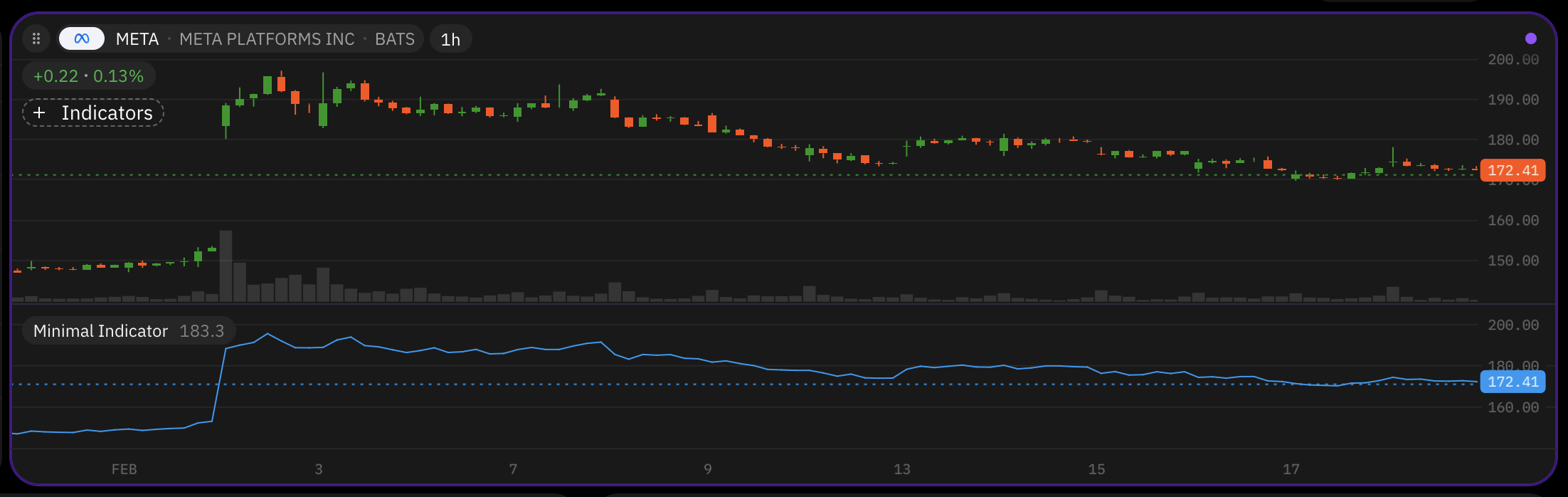Viewport: 1568px width, 497px height.
Task: Click date 13 on the time axis
Action: tap(902, 469)
